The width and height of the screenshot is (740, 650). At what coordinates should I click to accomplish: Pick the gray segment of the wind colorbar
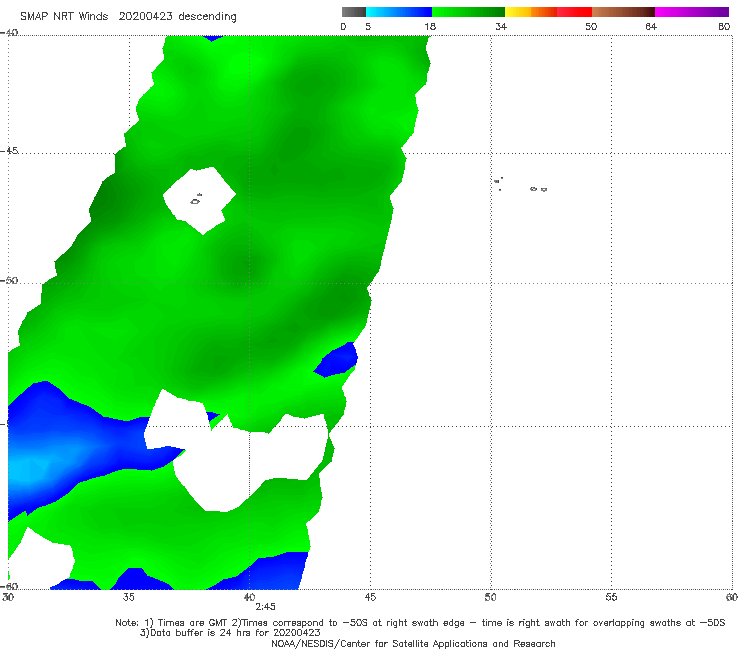[354, 12]
